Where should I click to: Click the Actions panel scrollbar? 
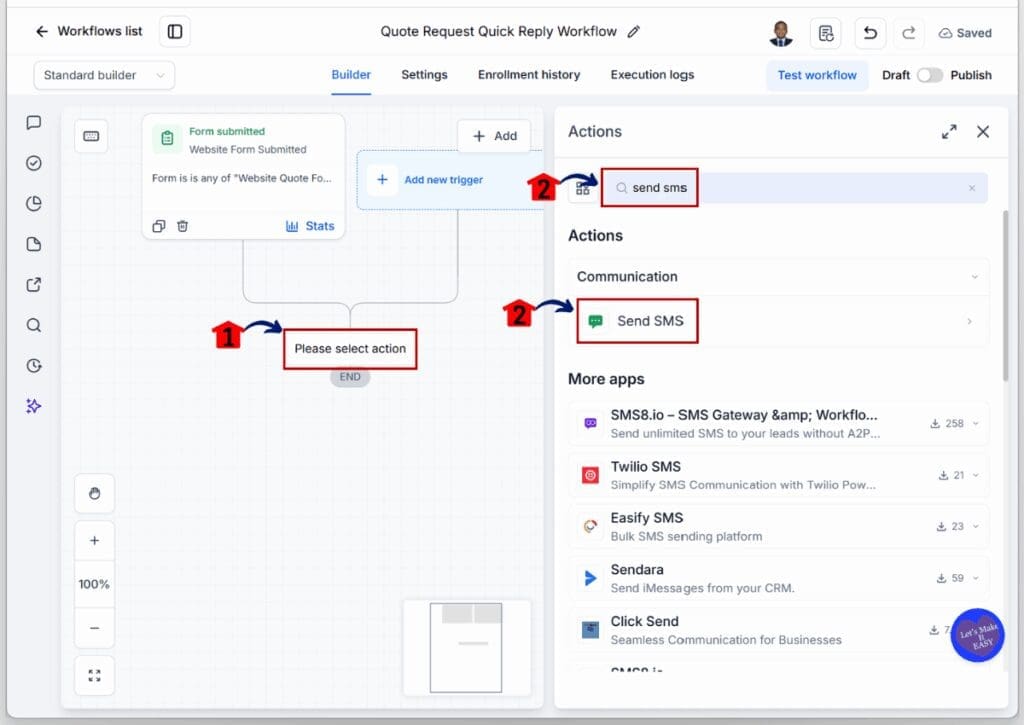click(1005, 295)
